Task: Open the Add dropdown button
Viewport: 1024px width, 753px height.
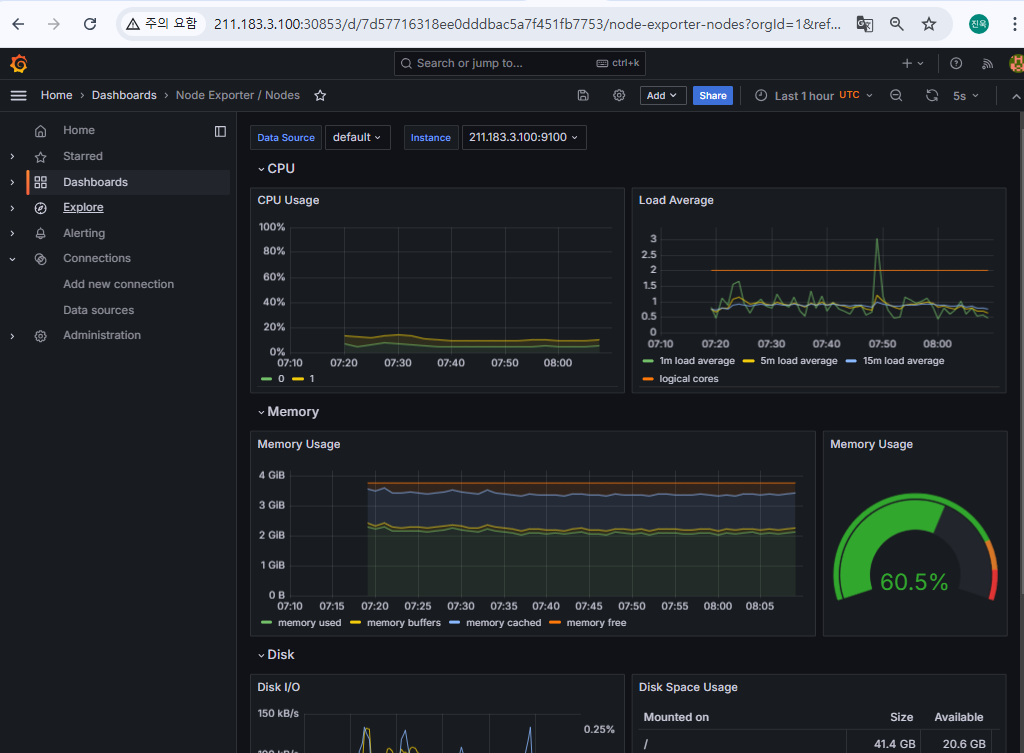Action: [x=662, y=95]
